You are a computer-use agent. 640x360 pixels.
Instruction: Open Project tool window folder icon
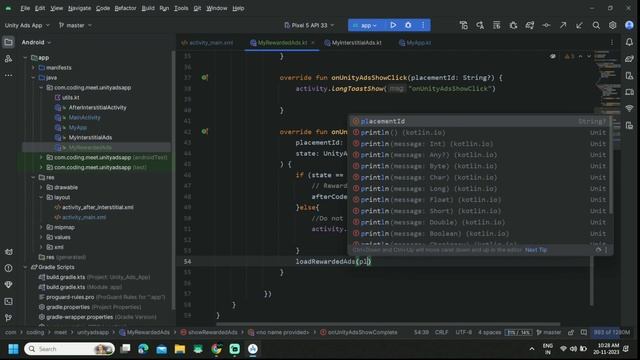(8, 42)
